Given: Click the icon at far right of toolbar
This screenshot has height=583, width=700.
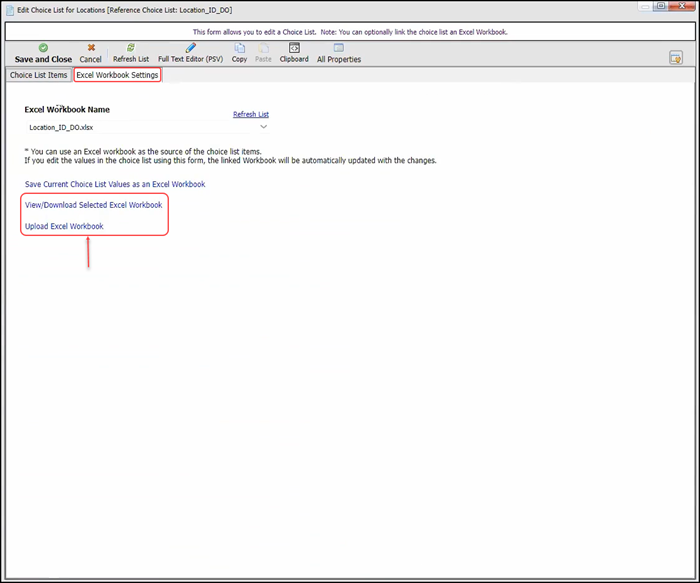Looking at the screenshot, I should coord(676,58).
